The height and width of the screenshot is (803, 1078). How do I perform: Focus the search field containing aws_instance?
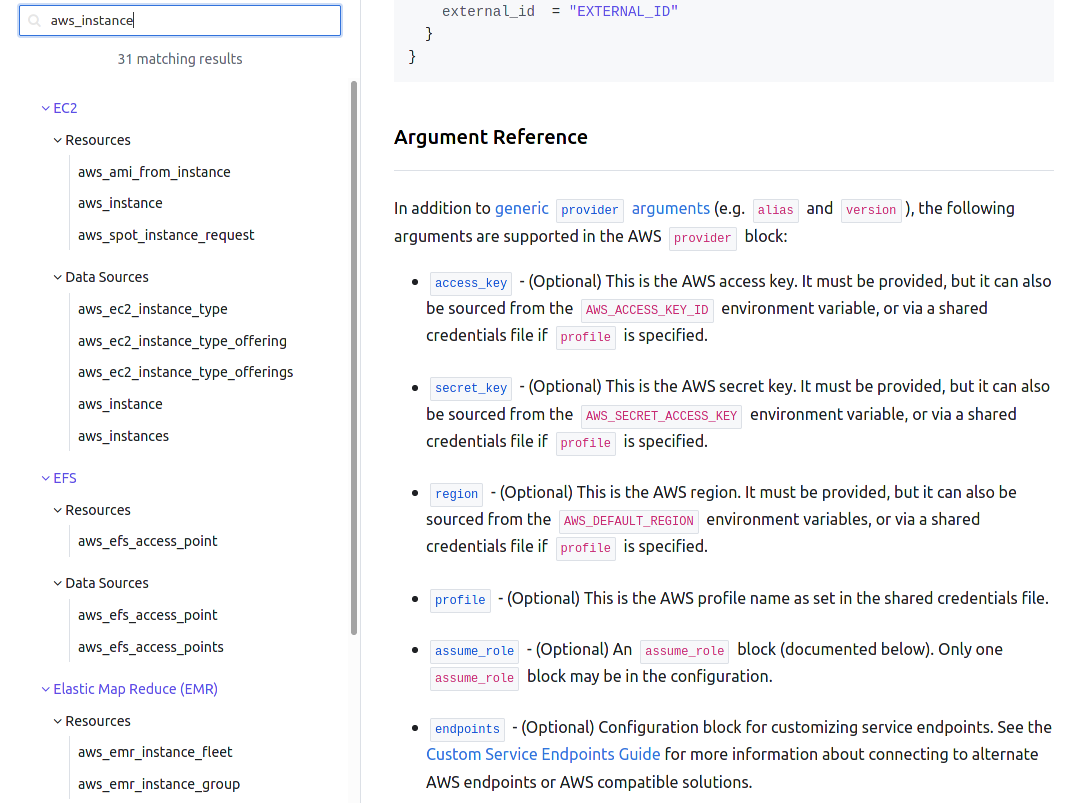(x=180, y=21)
